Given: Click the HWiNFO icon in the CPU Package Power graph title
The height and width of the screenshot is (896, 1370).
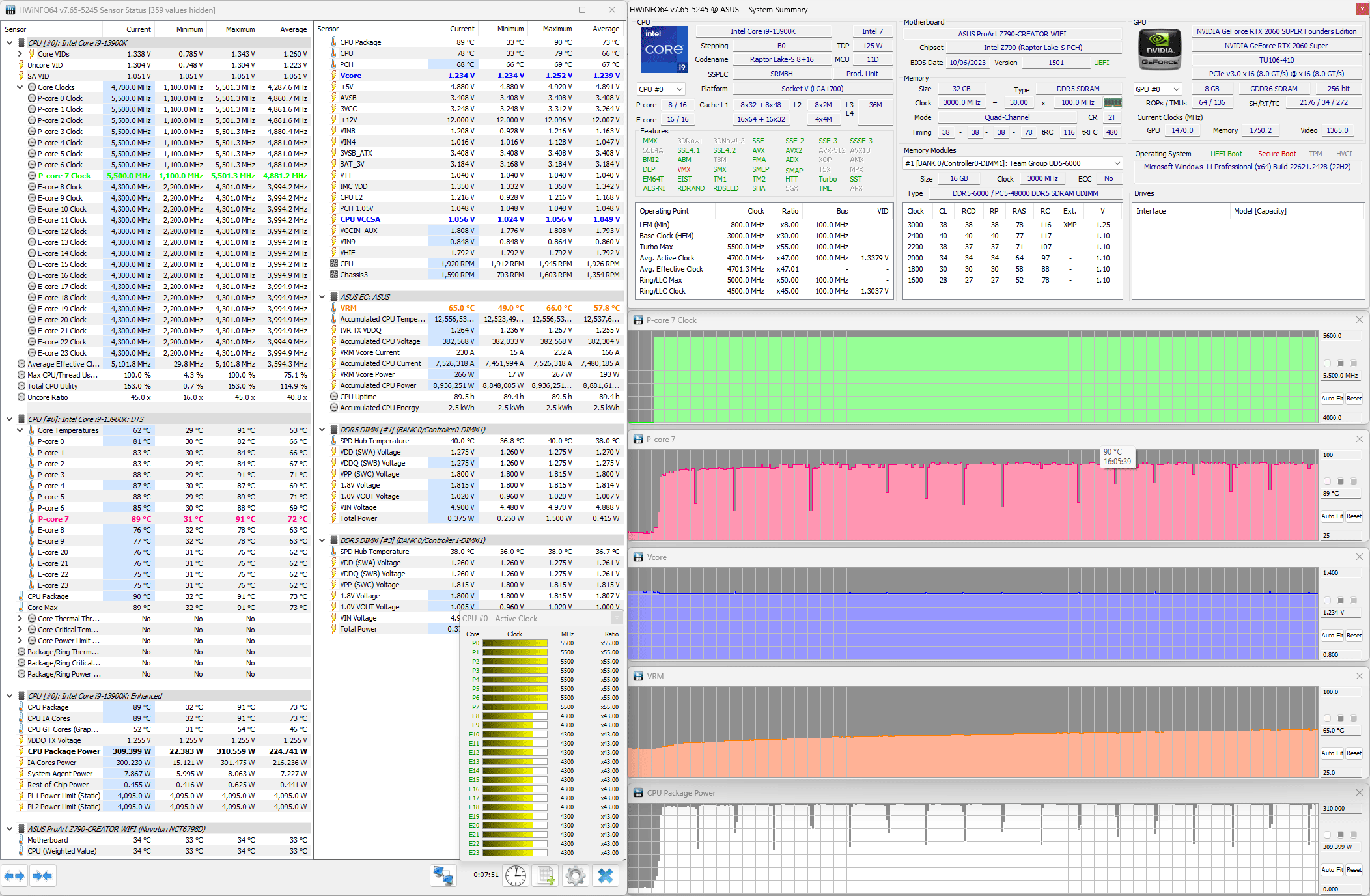Looking at the screenshot, I should point(638,792).
